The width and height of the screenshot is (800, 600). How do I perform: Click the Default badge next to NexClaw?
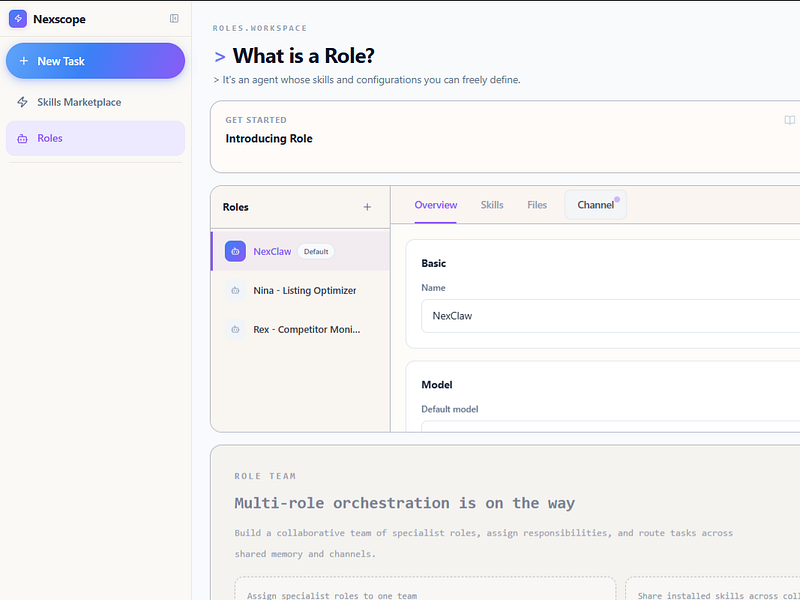point(316,252)
